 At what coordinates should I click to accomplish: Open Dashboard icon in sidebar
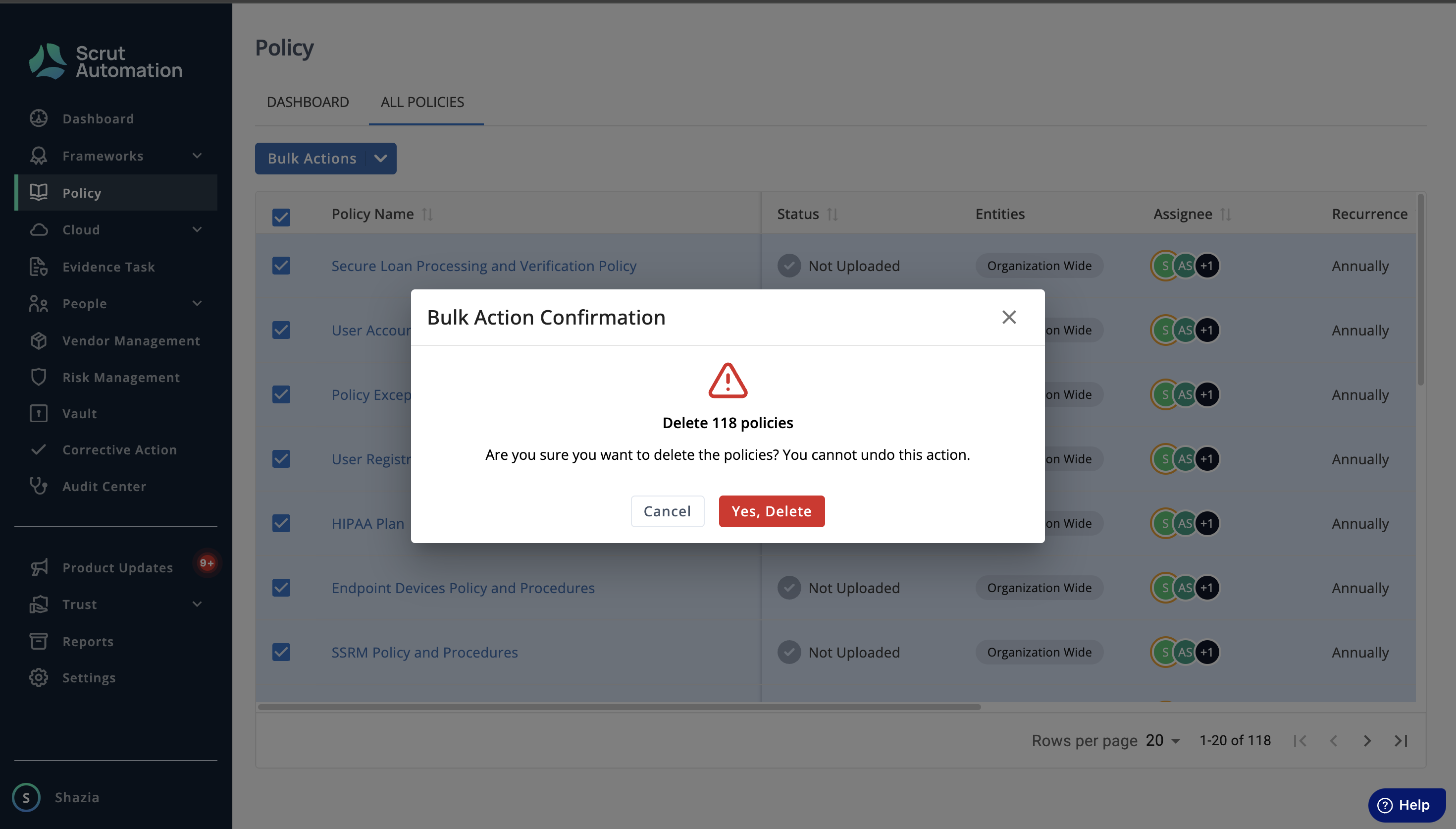tap(39, 118)
